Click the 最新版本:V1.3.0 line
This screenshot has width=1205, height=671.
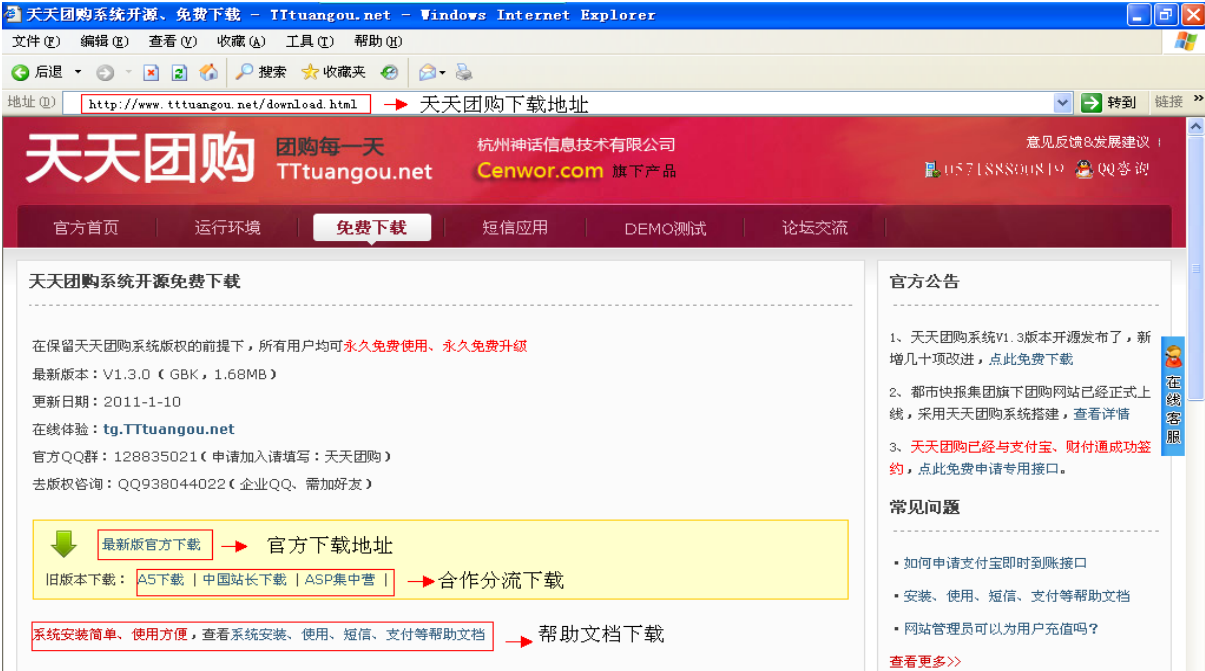[x=154, y=374]
